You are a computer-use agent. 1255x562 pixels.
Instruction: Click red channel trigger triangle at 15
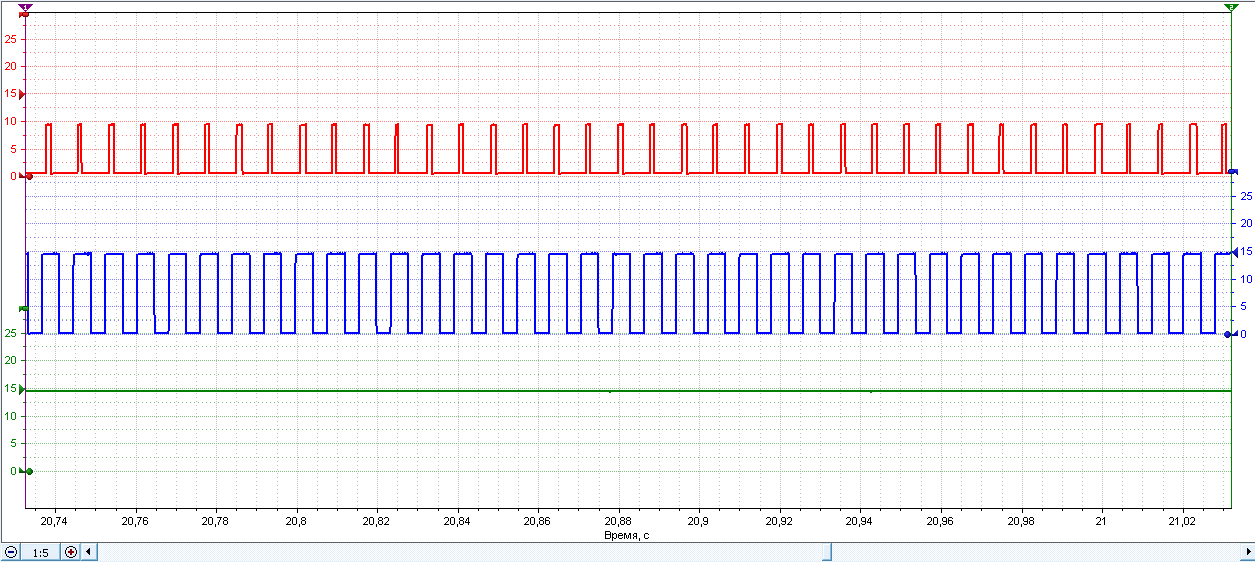click(x=22, y=94)
